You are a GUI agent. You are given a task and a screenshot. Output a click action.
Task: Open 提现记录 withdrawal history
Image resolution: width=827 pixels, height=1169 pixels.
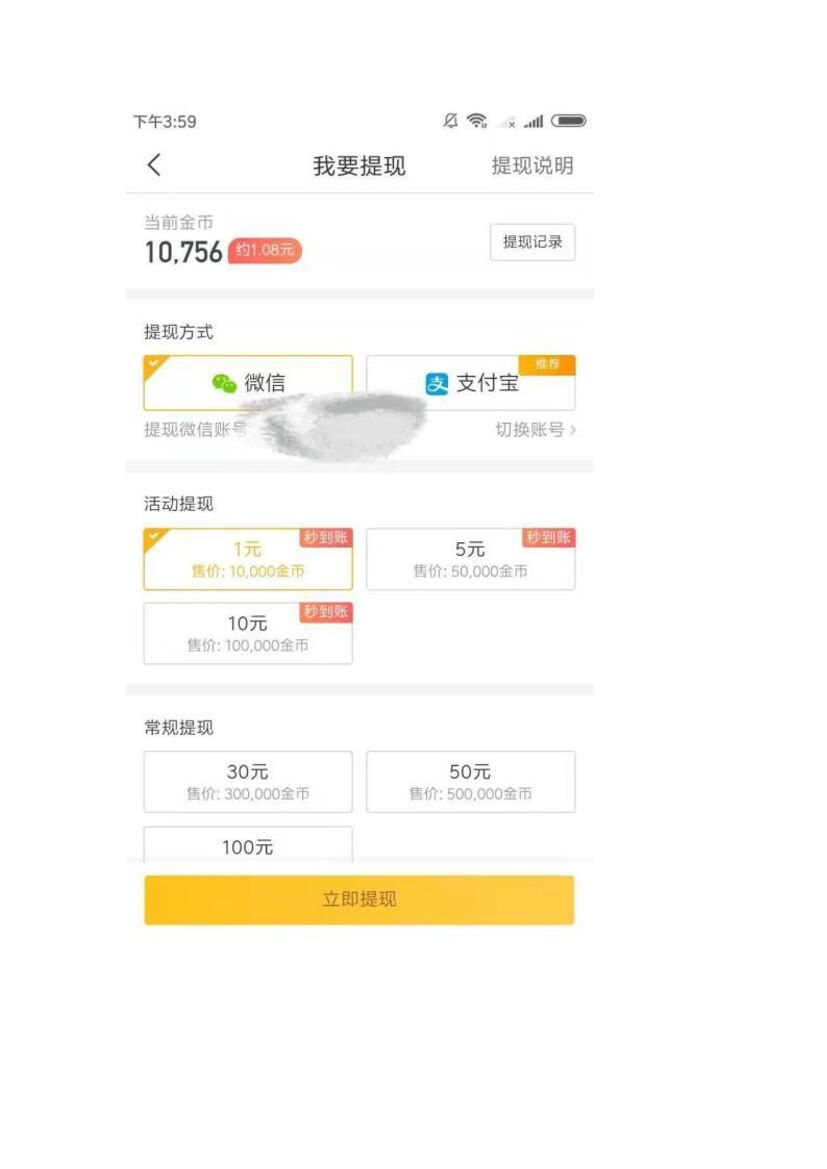(532, 242)
